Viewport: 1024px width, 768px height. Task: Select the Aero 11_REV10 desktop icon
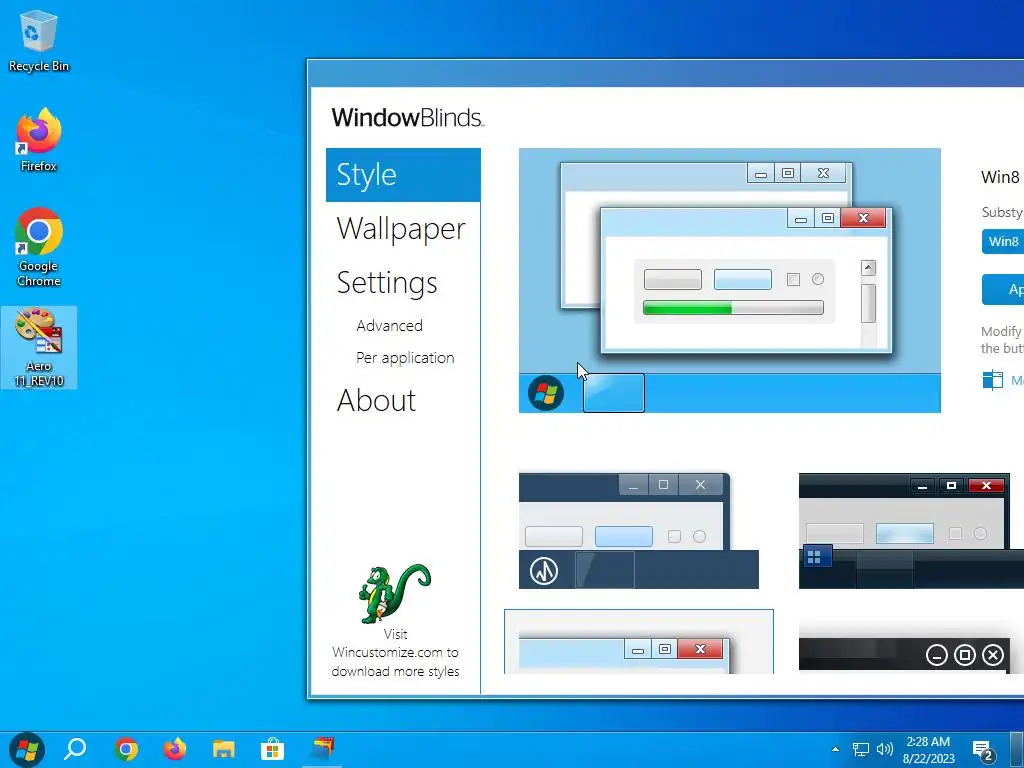pos(39,347)
